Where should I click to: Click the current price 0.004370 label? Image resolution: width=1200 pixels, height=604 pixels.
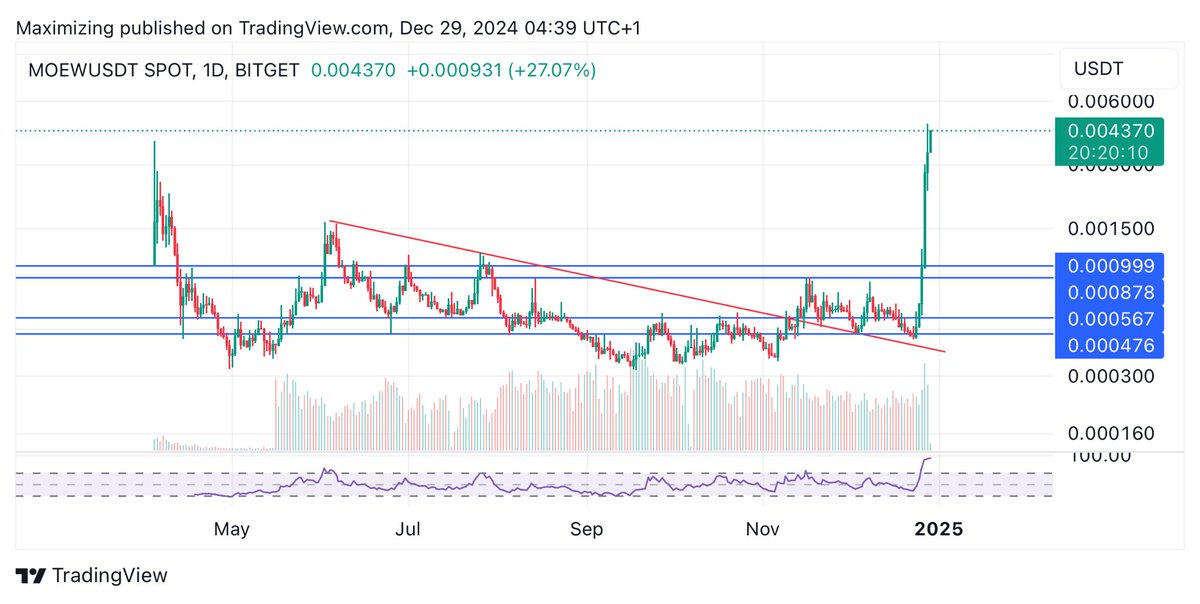point(1110,130)
